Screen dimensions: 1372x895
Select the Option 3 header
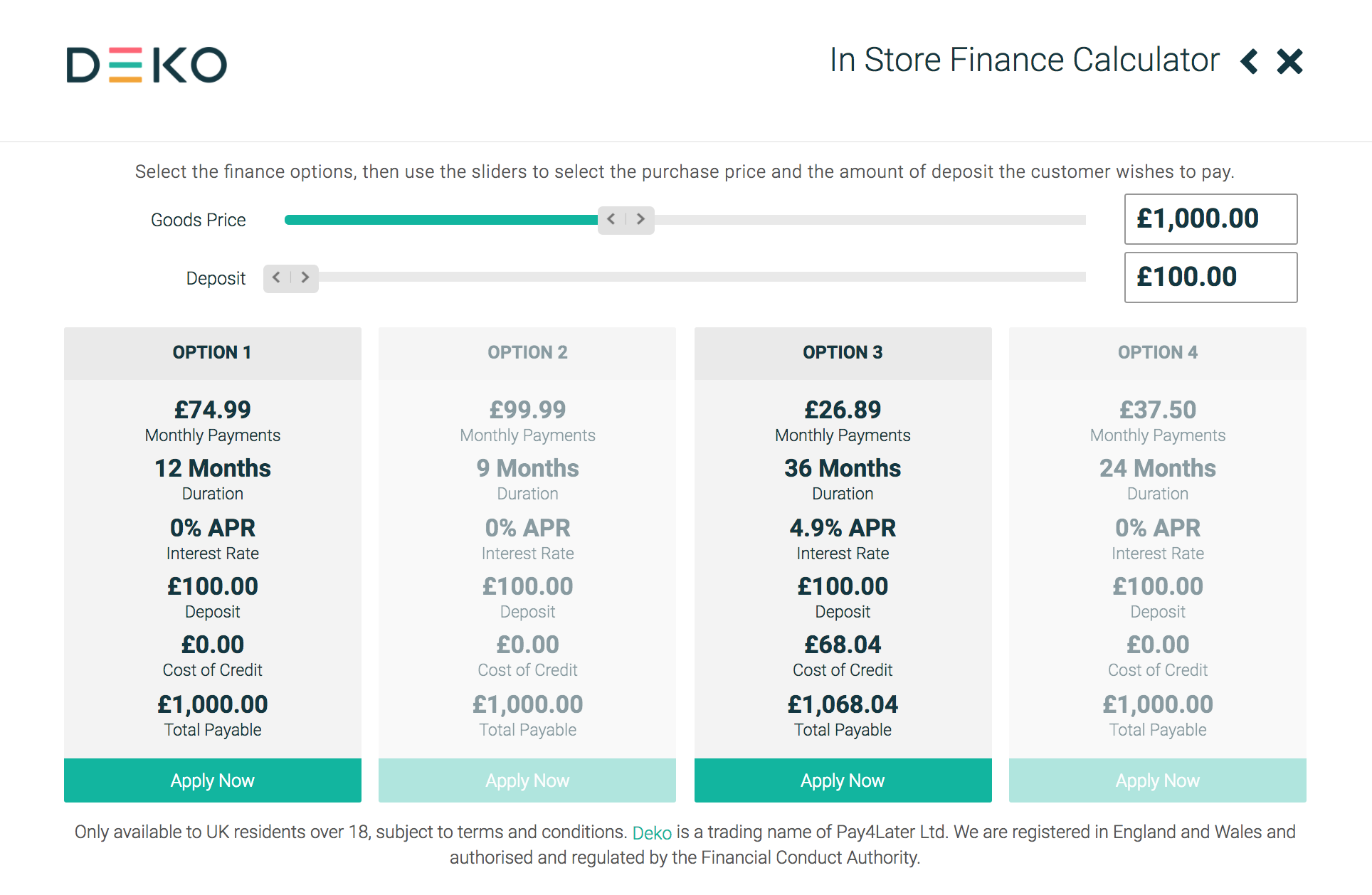pos(843,353)
